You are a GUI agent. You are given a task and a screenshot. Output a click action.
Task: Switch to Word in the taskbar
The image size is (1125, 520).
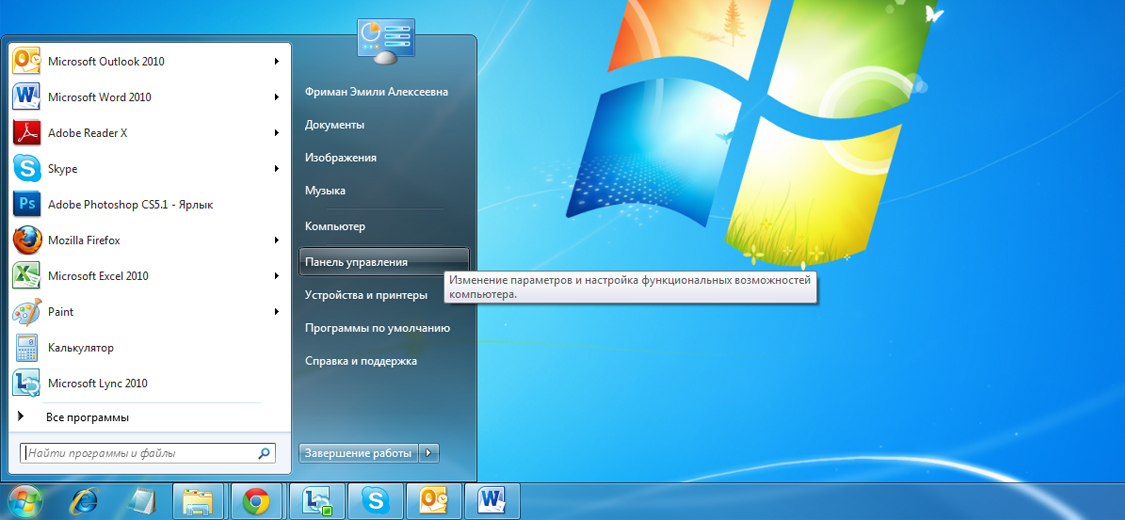pyautogui.click(x=491, y=501)
